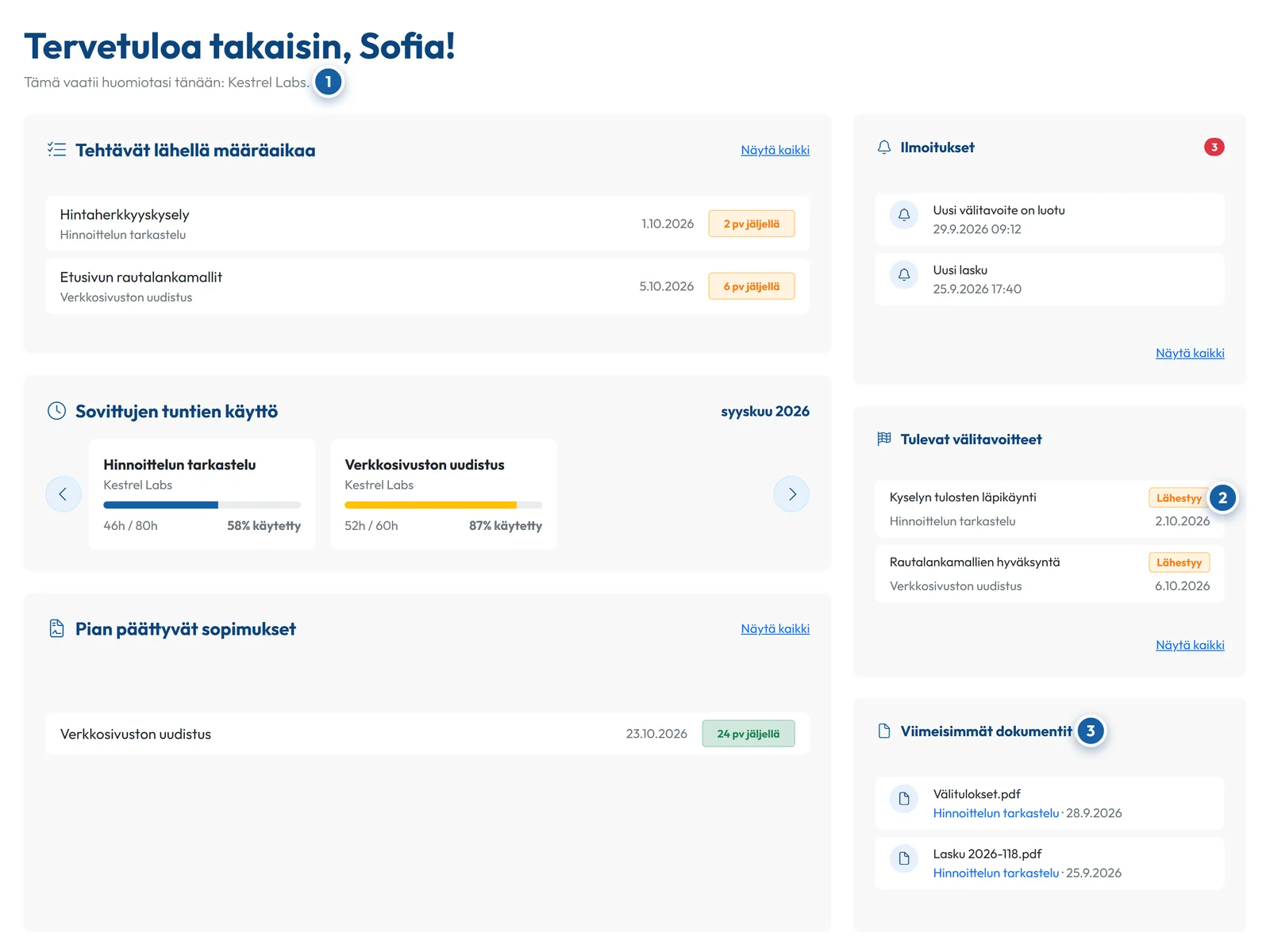Image resolution: width=1270 pixels, height=952 pixels.
Task: Open the Uusi lasku notification
Action: click(x=1050, y=279)
